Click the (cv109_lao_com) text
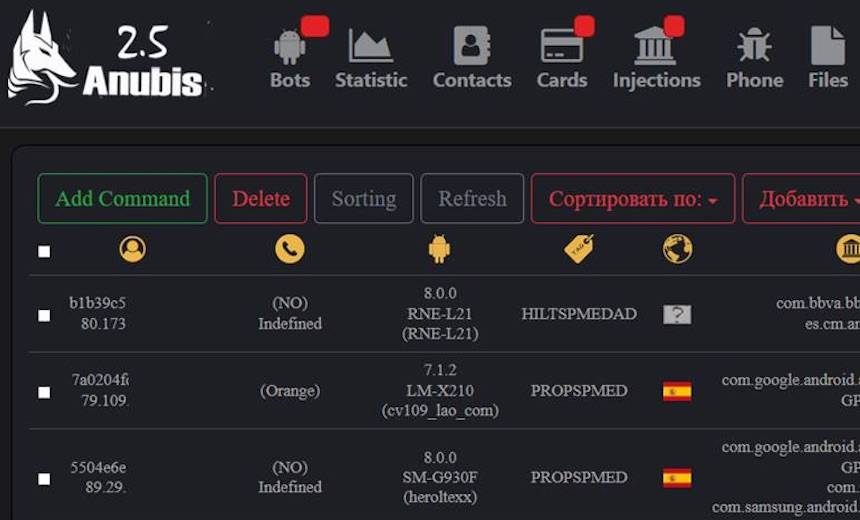 click(x=440, y=411)
